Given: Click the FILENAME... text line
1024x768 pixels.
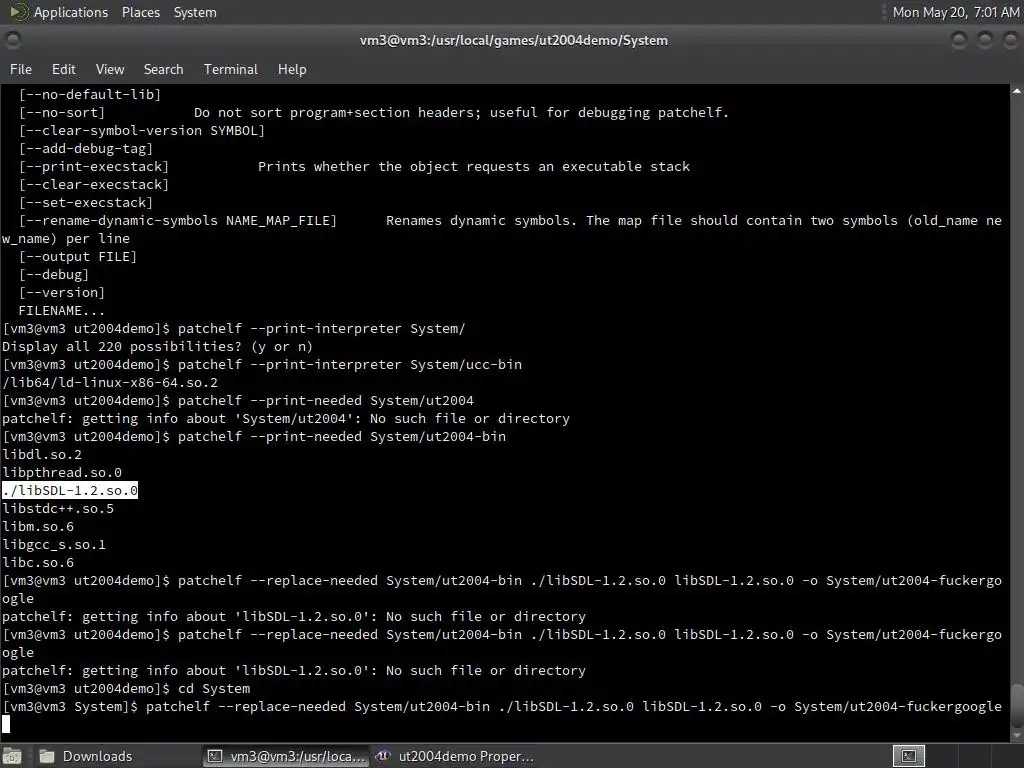Looking at the screenshot, I should 62,311.
